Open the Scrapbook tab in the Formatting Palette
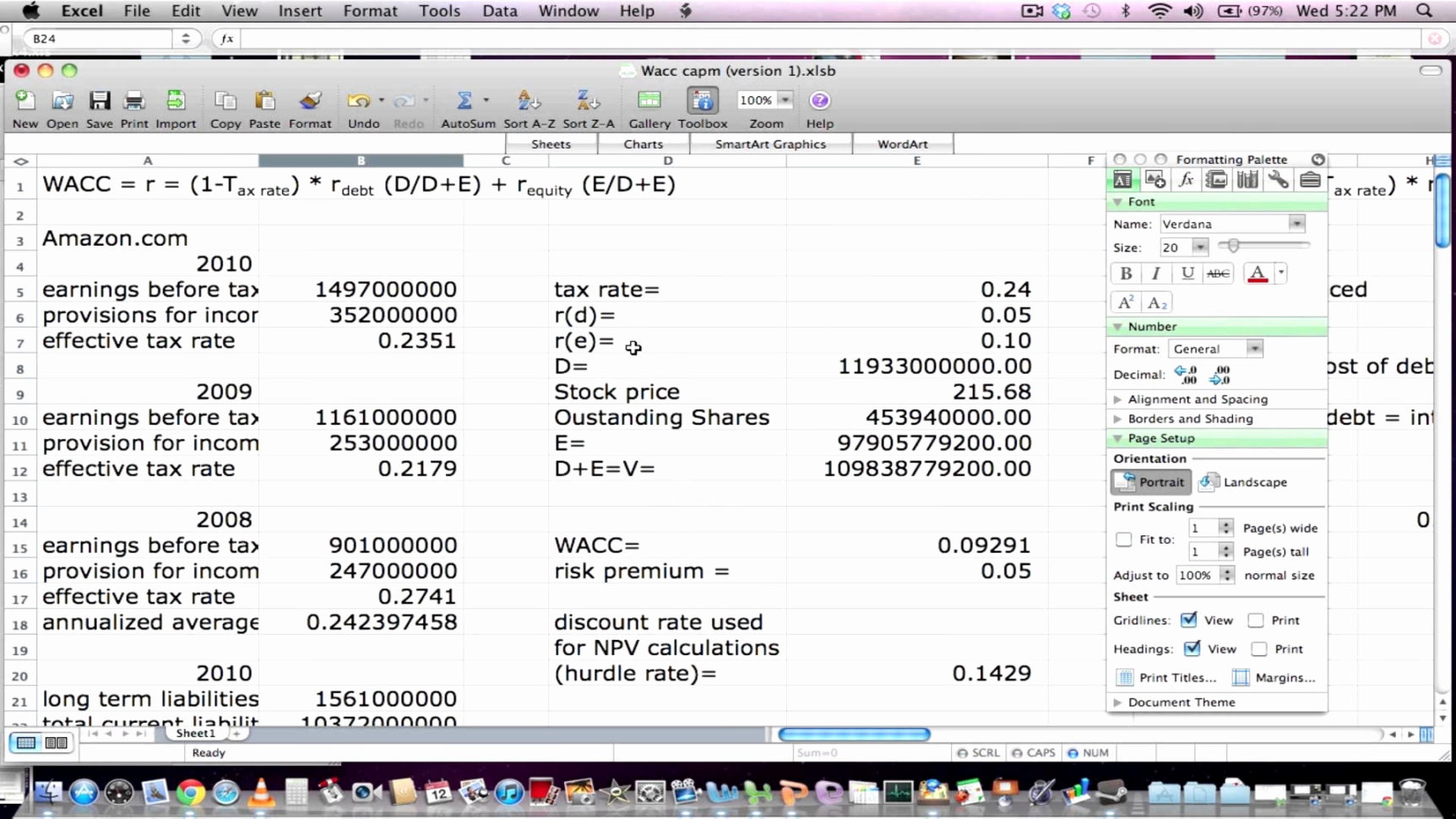 click(x=1216, y=179)
